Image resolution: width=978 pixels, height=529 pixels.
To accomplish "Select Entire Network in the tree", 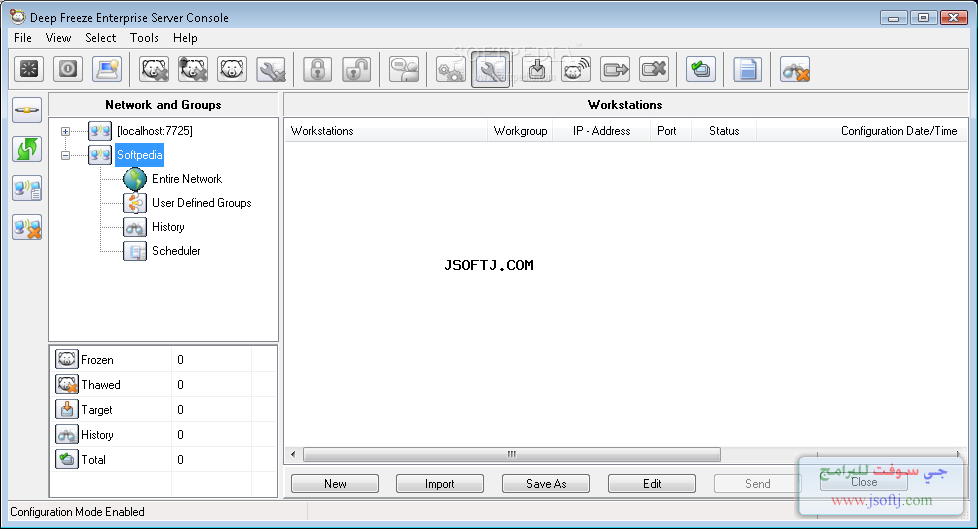I will tap(186, 179).
